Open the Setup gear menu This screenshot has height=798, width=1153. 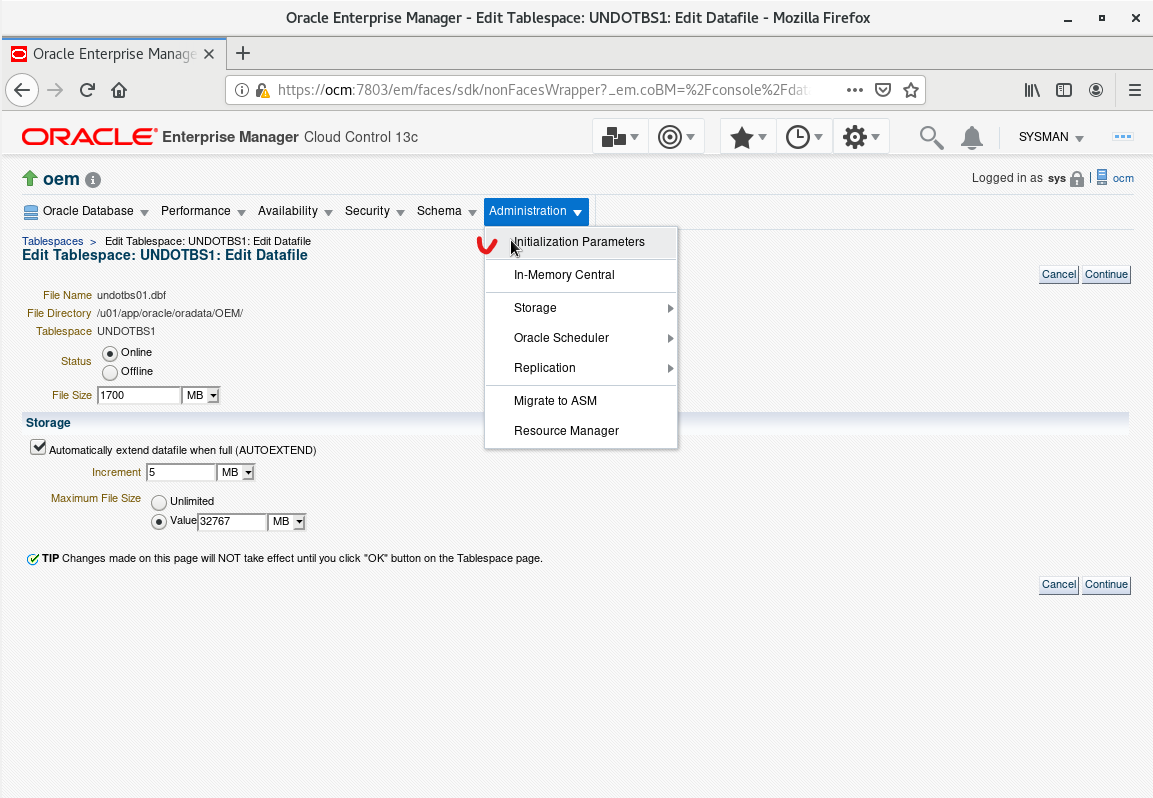pyautogui.click(x=860, y=137)
